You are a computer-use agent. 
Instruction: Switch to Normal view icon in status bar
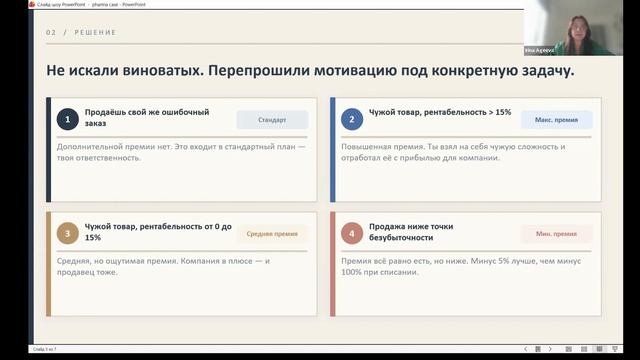(x=569, y=349)
